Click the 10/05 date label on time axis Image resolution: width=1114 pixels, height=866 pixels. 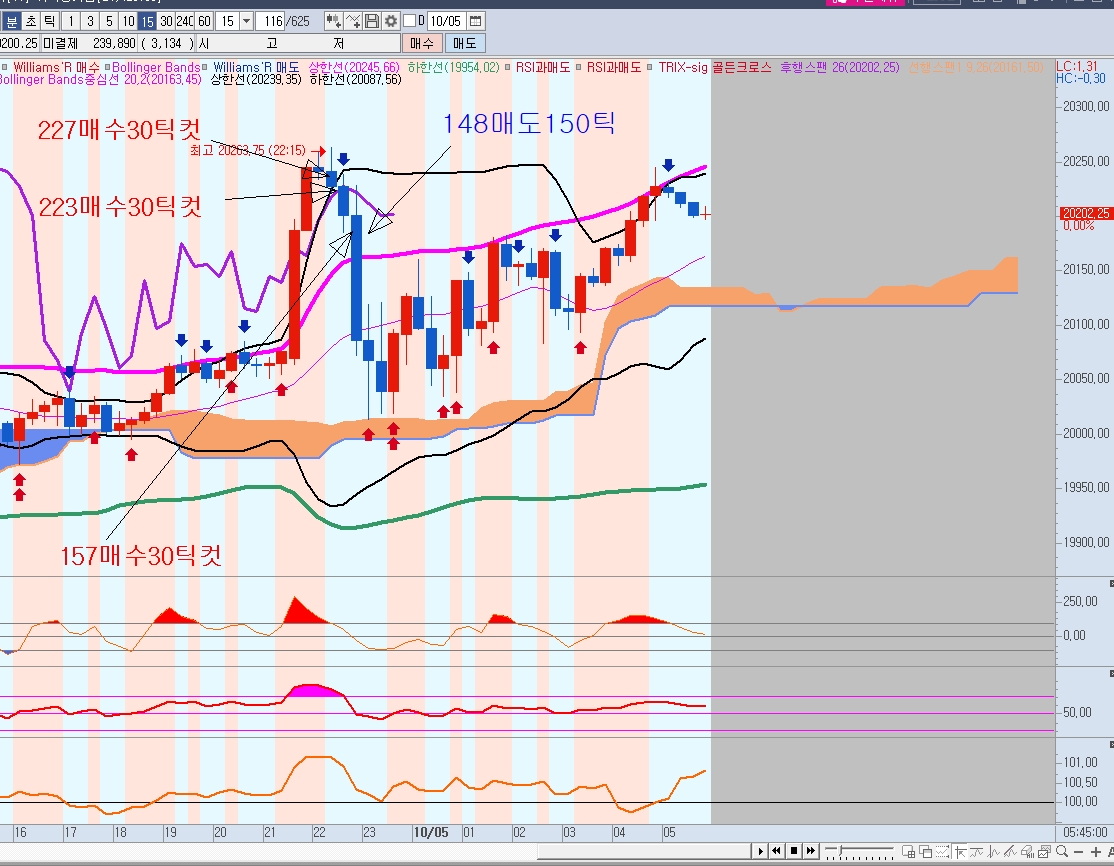click(x=431, y=832)
